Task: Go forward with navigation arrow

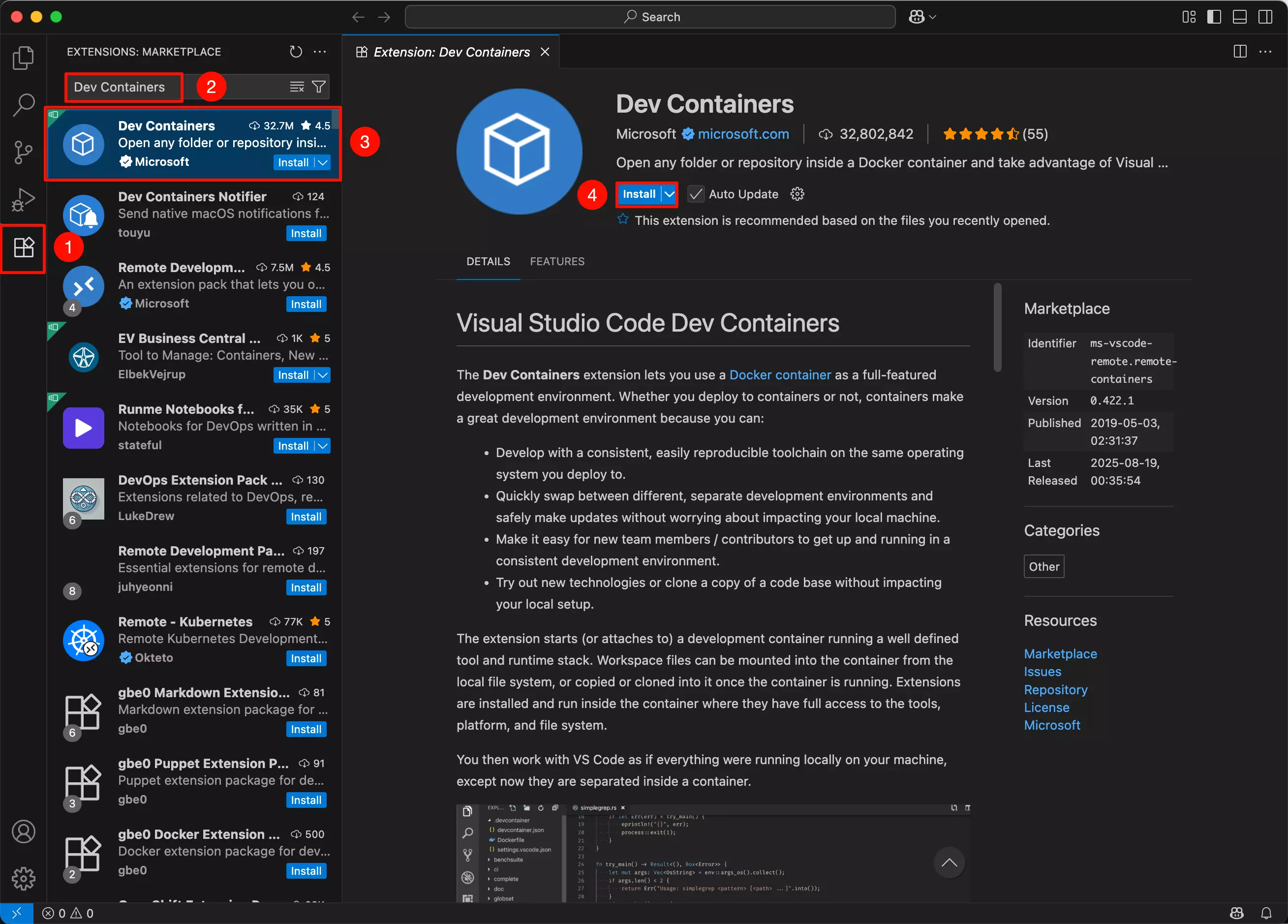Action: (384, 17)
